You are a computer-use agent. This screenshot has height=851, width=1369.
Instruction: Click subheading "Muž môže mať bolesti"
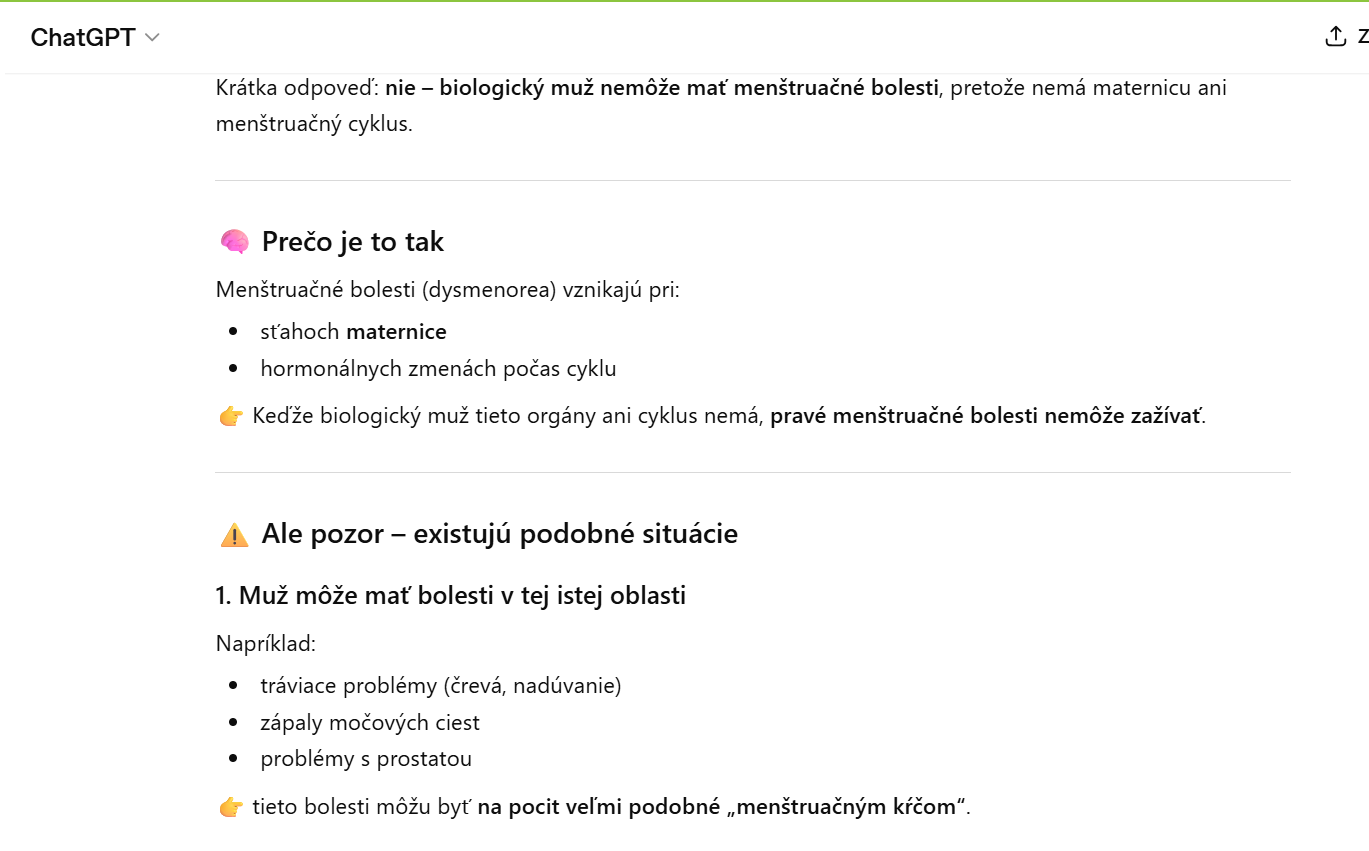coord(450,596)
